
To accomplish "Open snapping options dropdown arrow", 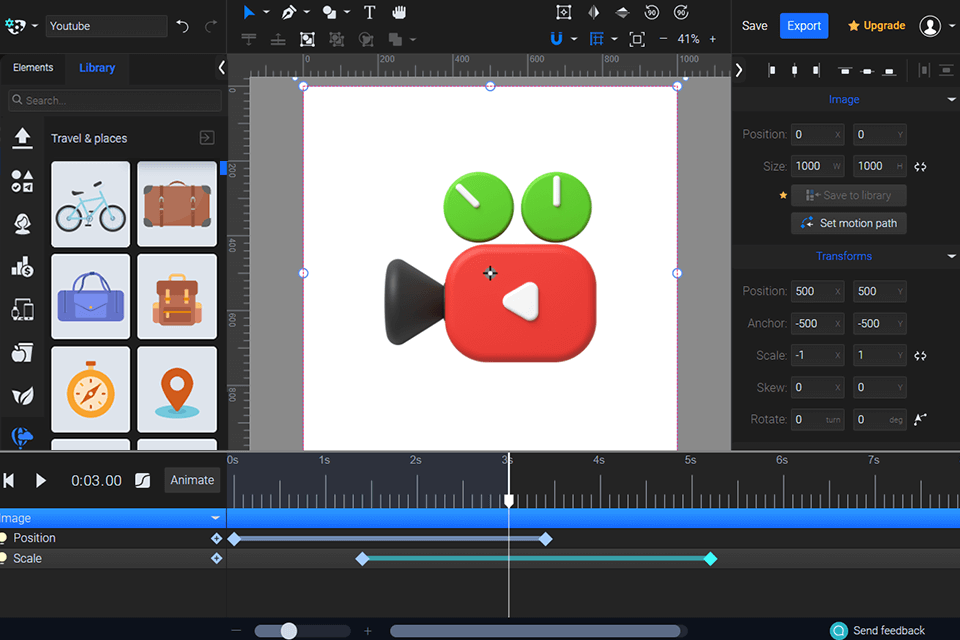I will [x=574, y=39].
